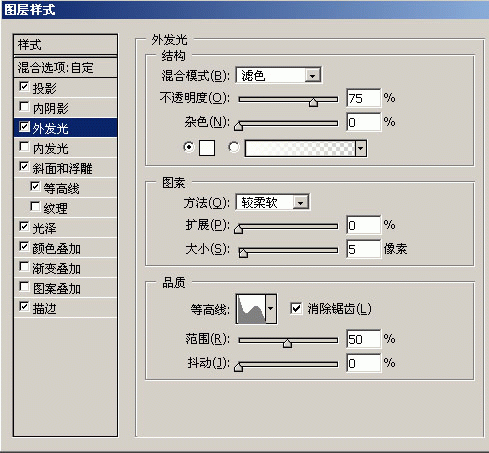Screen dimensions: 489x453
Task: Select the solid color radio button
Action: point(189,147)
